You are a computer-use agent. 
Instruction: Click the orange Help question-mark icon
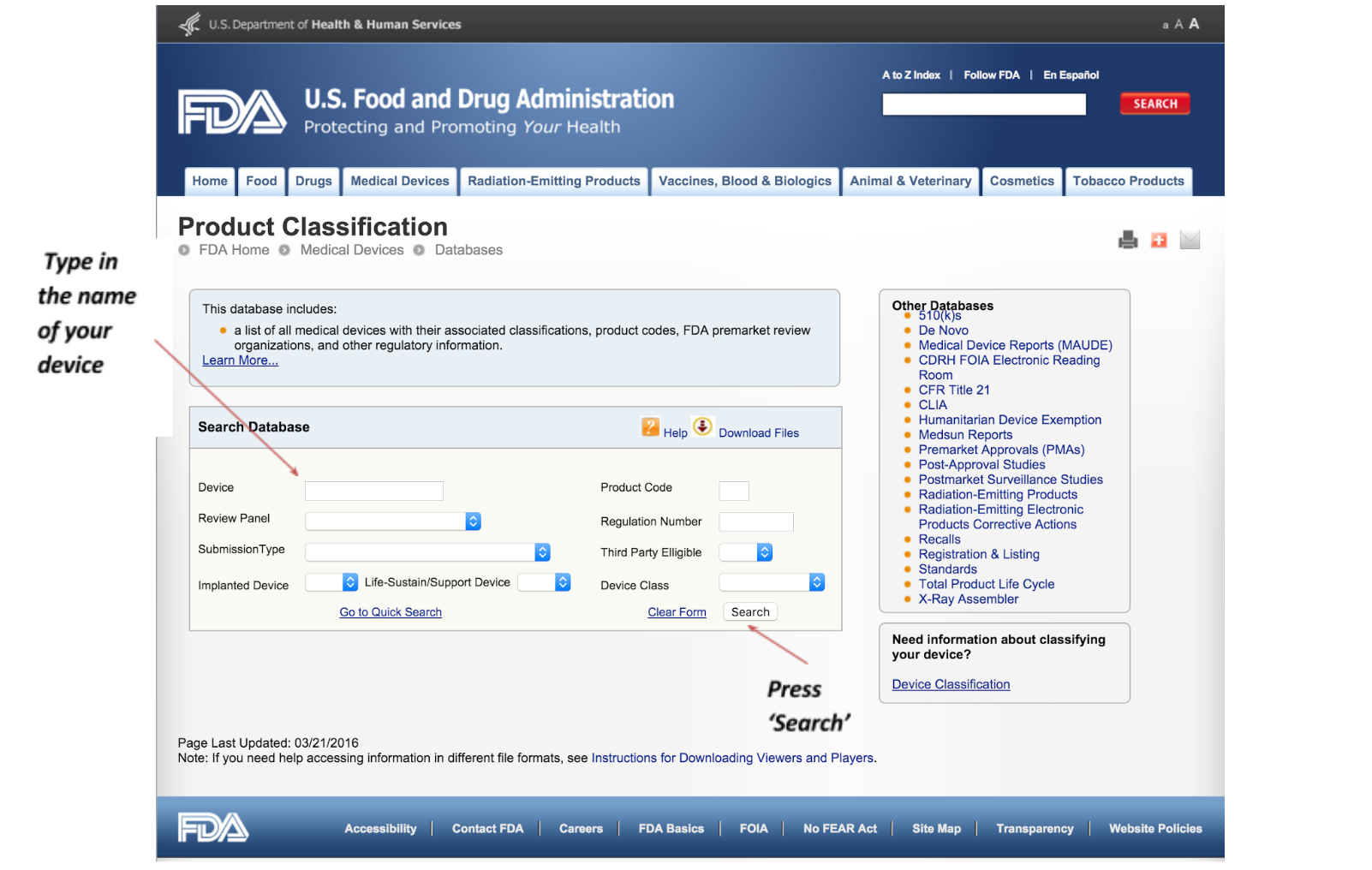[x=651, y=426]
